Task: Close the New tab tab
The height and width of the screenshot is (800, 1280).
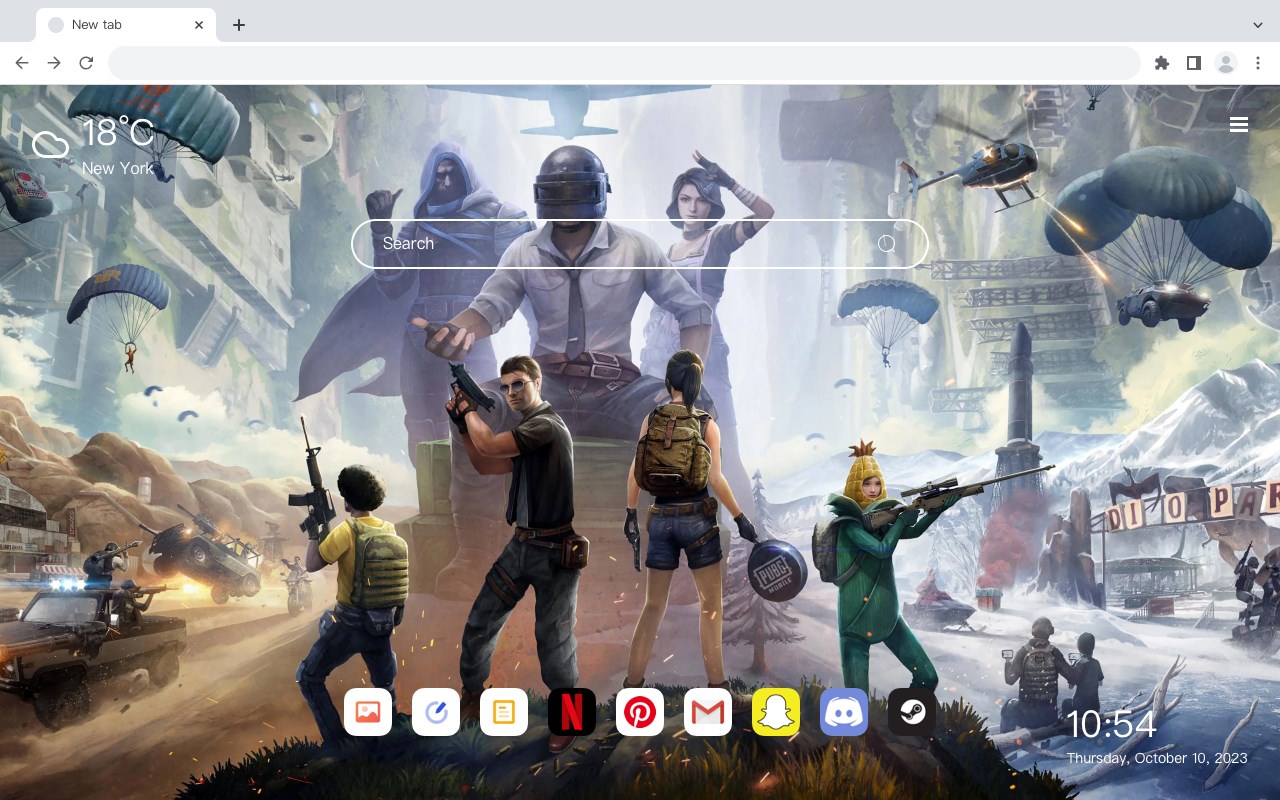Action: click(199, 25)
